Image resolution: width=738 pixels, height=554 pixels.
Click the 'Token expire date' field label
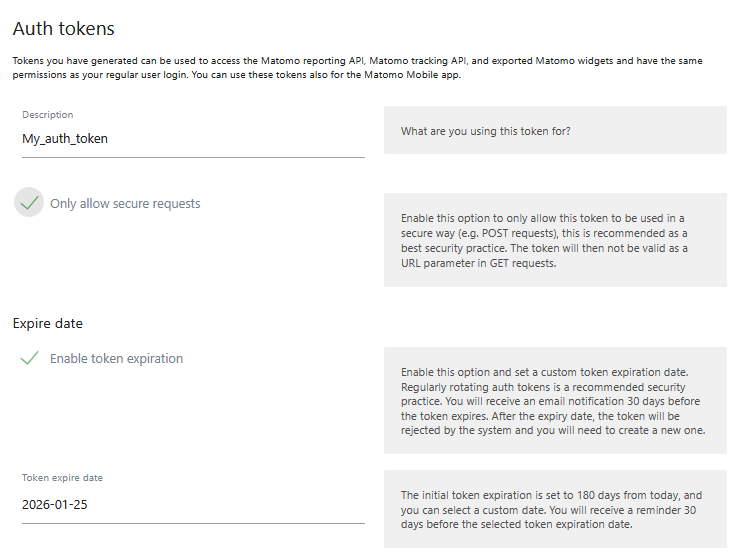[62, 478]
